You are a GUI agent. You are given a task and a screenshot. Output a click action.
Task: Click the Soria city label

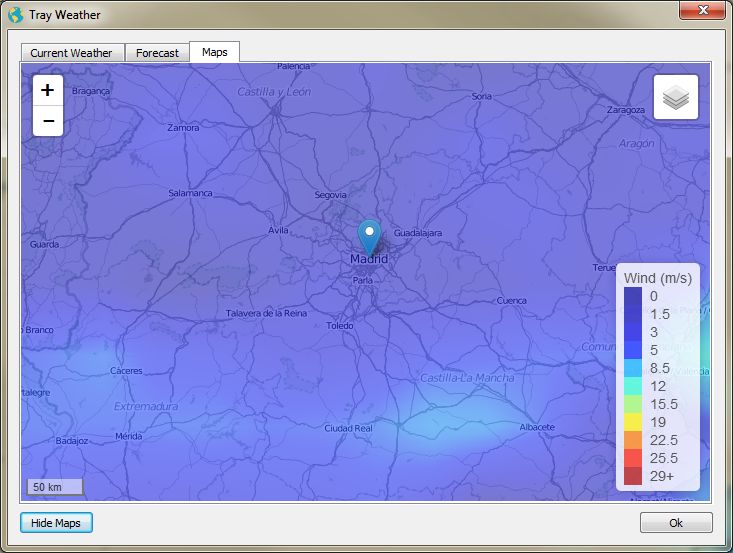tap(481, 96)
